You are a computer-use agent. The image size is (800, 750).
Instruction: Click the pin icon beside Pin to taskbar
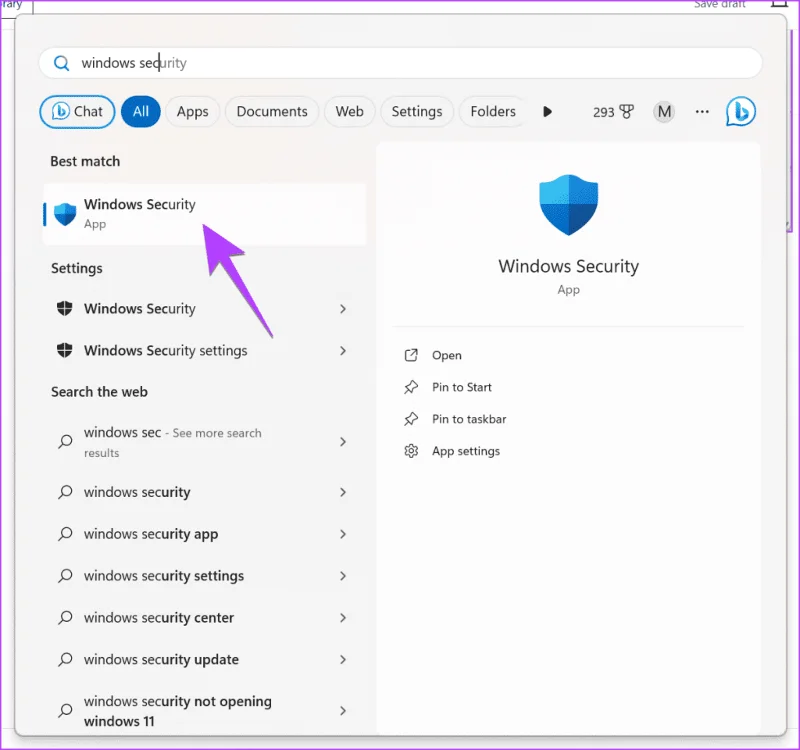point(411,419)
